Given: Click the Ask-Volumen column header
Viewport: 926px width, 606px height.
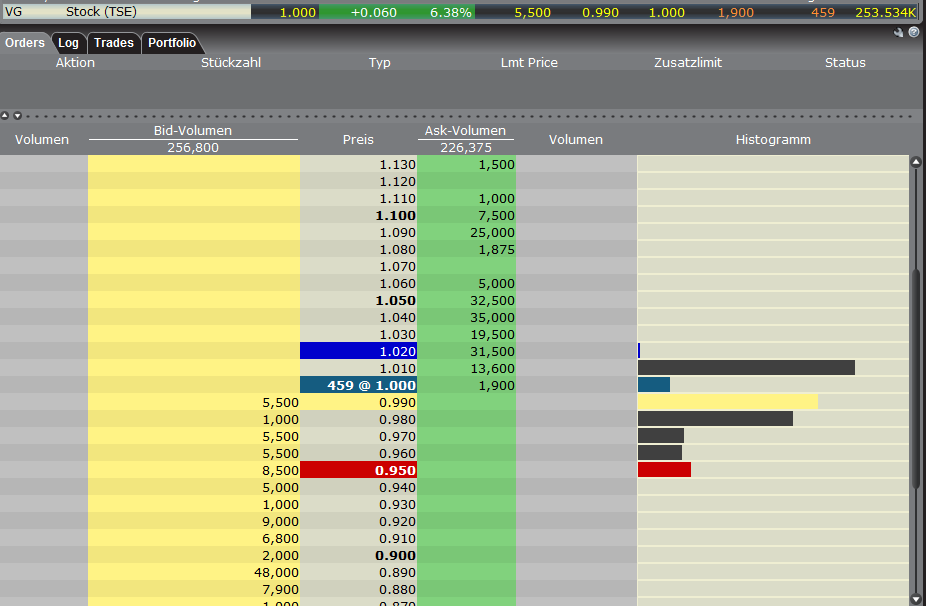Looking at the screenshot, I should coord(465,131).
